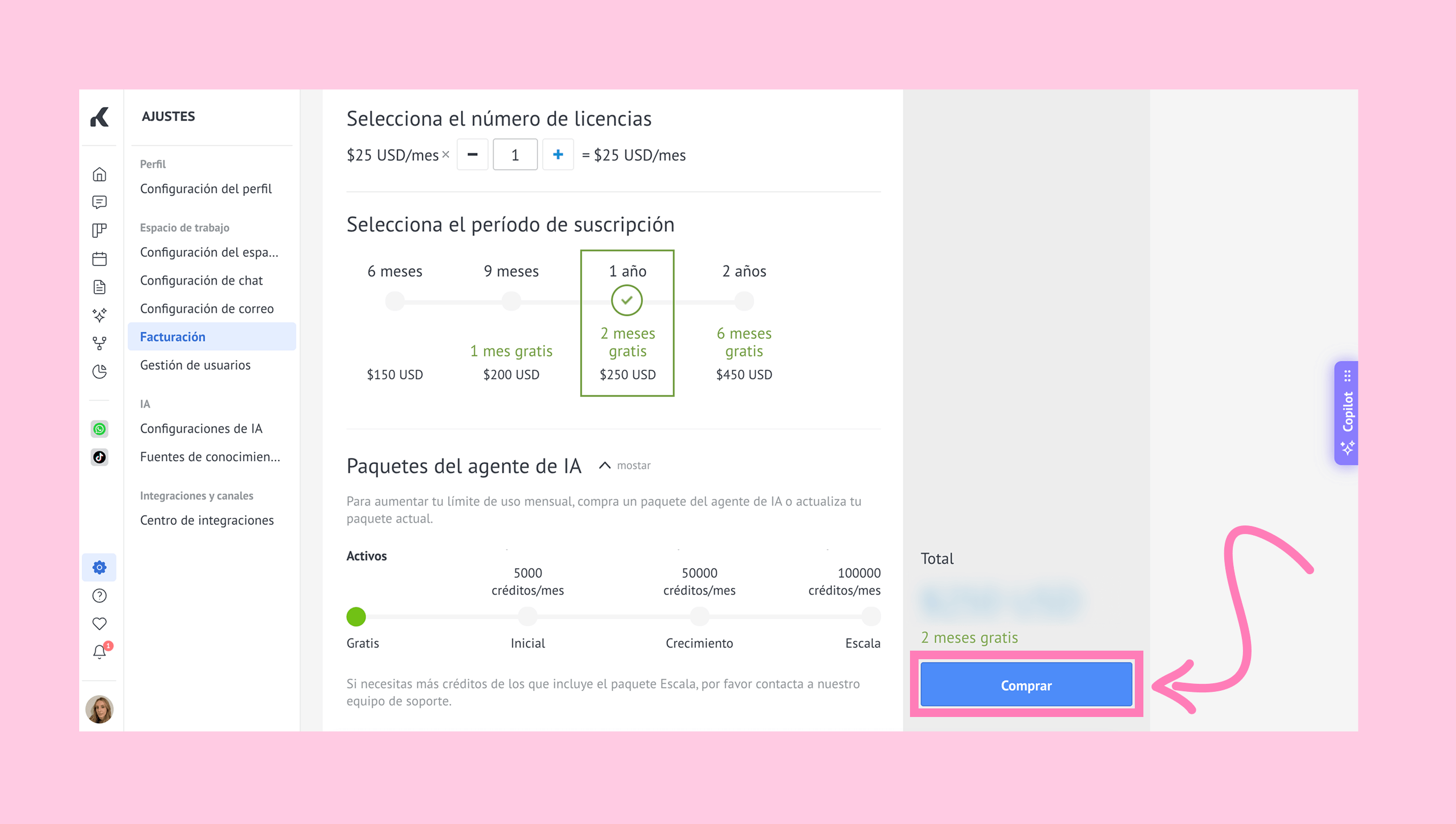Choose the 9 meses period option
The width and height of the screenshot is (1456, 824).
click(x=511, y=301)
